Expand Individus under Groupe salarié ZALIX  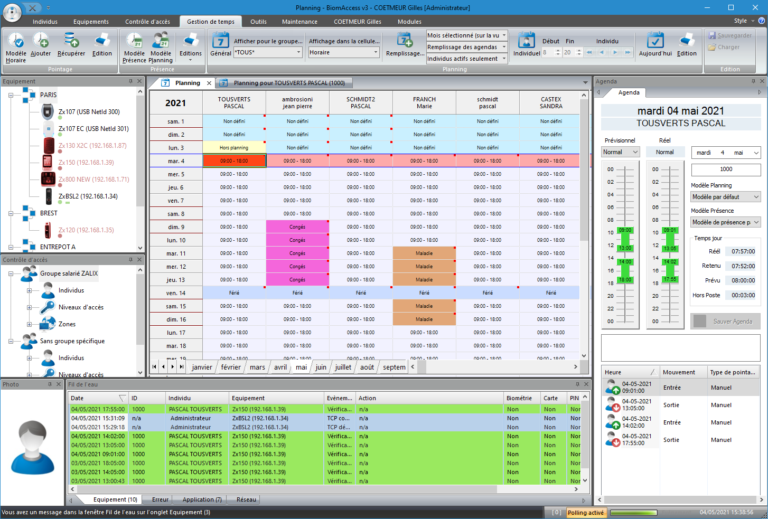[29, 290]
